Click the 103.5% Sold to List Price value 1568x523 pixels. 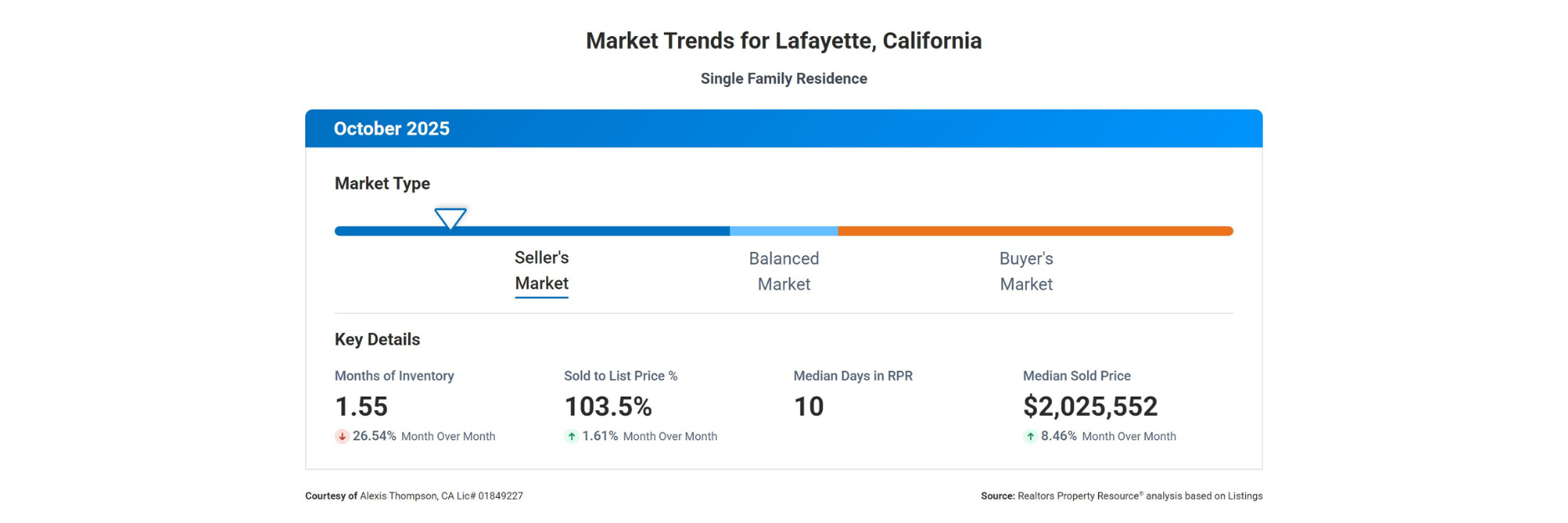(x=608, y=407)
